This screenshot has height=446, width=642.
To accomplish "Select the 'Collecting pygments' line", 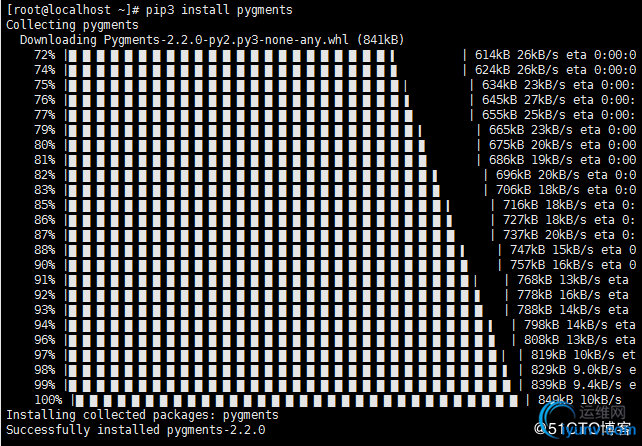I will point(72,25).
